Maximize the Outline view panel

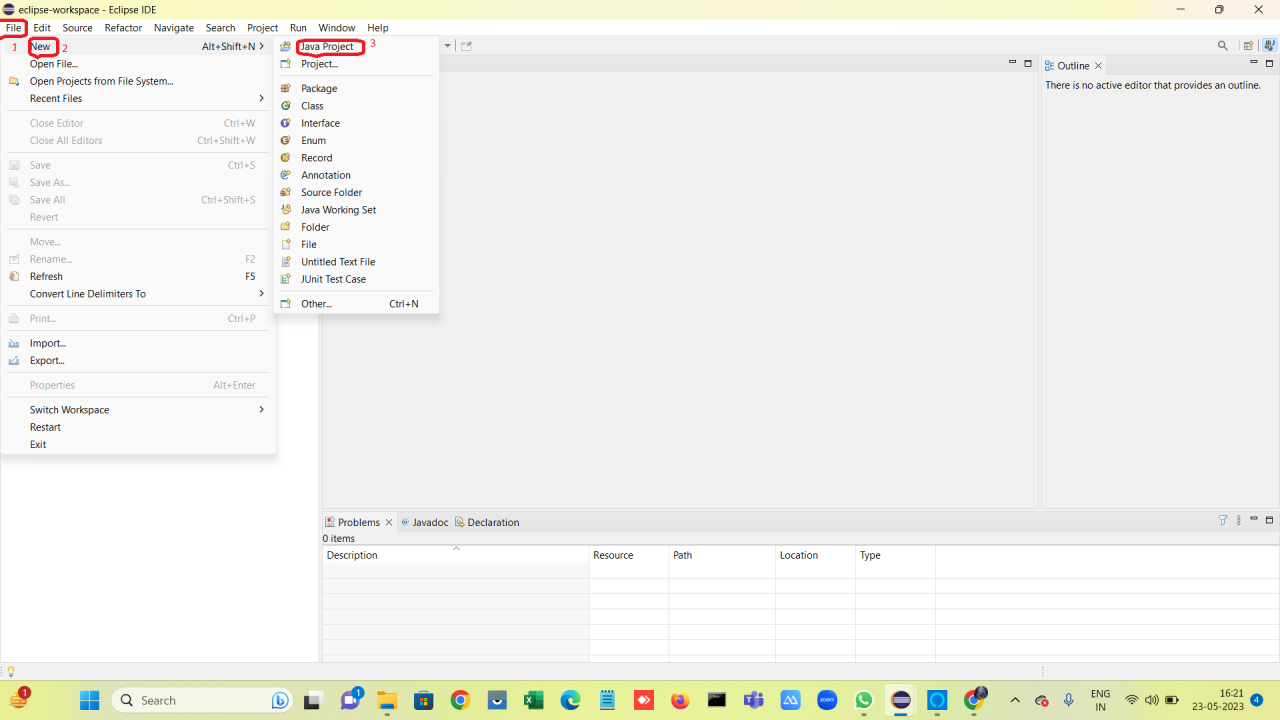(1270, 63)
